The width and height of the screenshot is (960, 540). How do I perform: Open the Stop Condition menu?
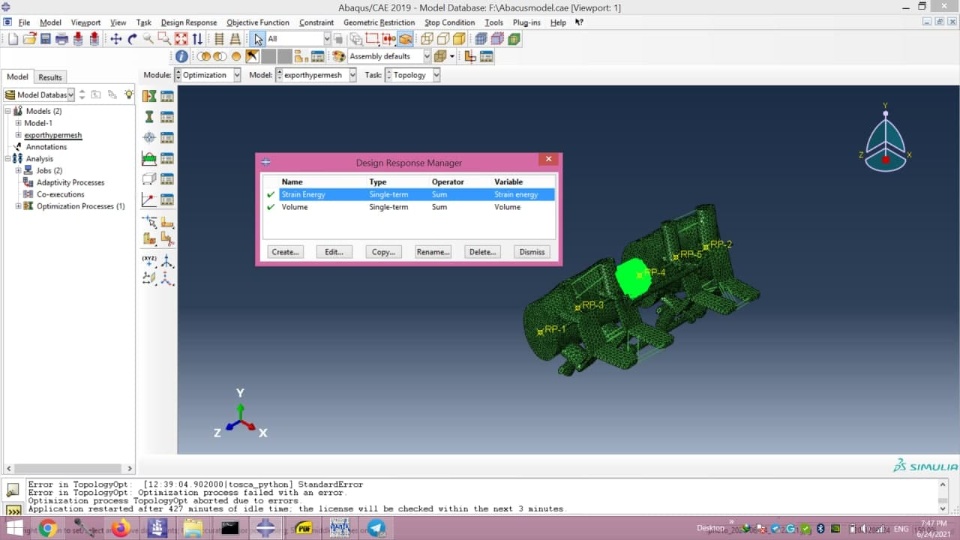coord(449,23)
